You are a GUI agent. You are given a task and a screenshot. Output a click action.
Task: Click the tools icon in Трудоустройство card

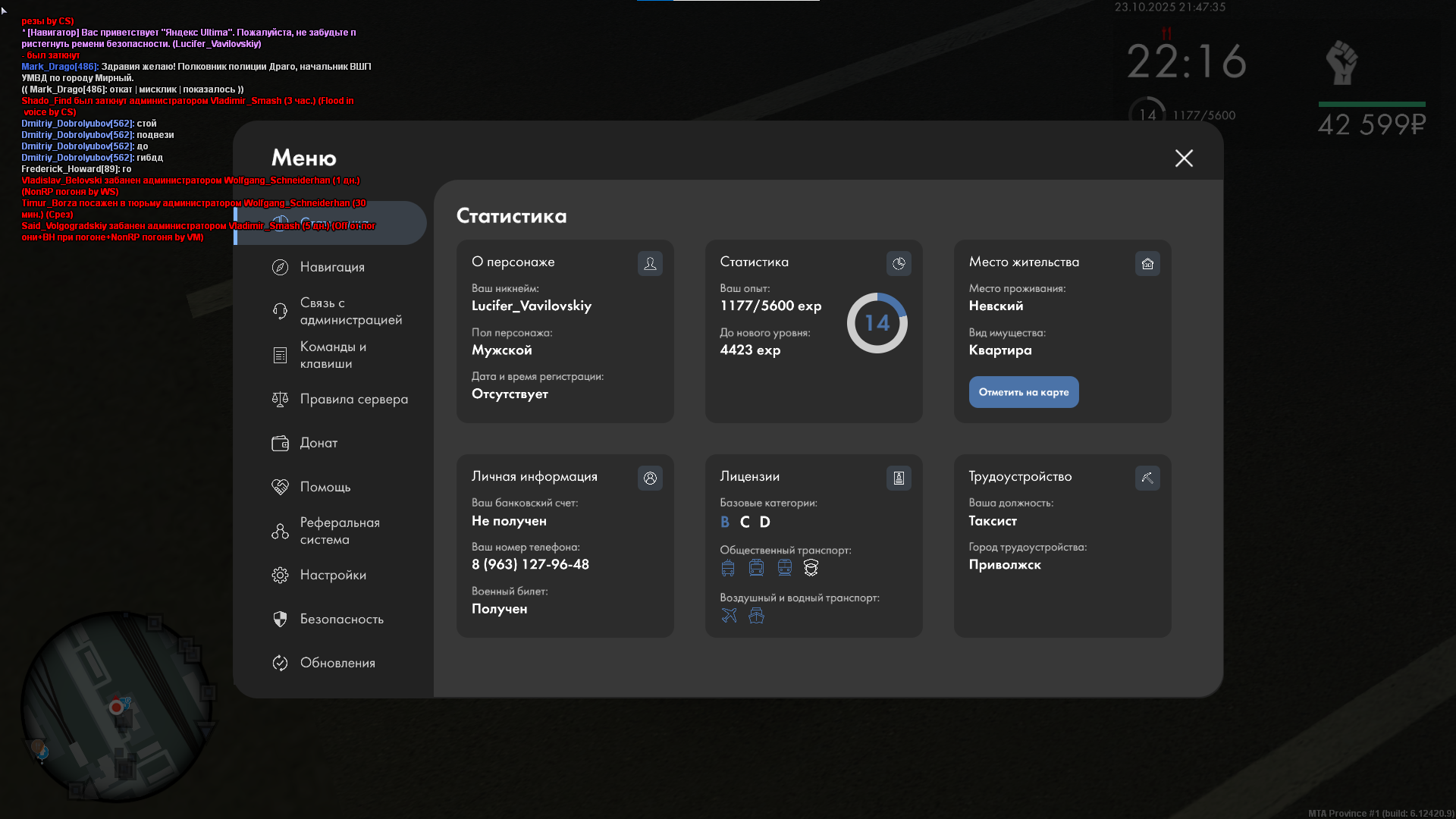(1147, 478)
